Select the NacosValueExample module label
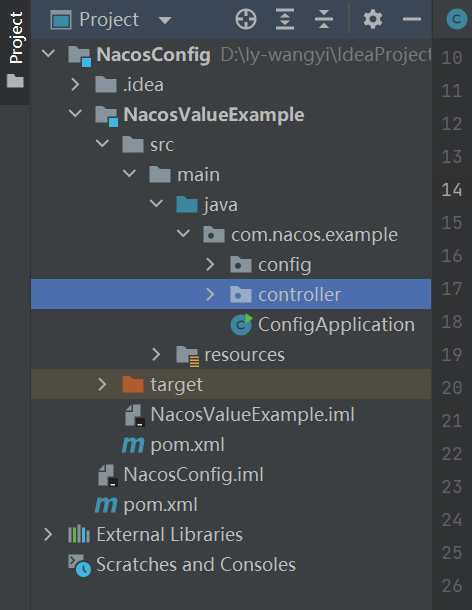This screenshot has width=472, height=610. [x=214, y=115]
